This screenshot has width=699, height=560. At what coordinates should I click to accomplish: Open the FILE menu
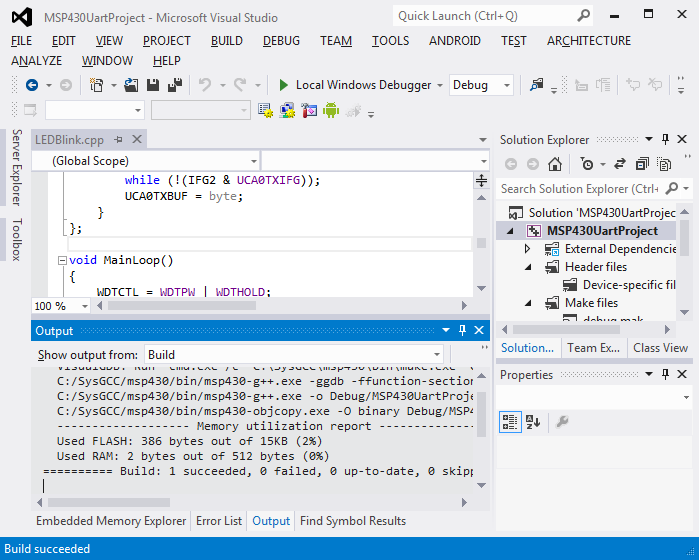21,41
